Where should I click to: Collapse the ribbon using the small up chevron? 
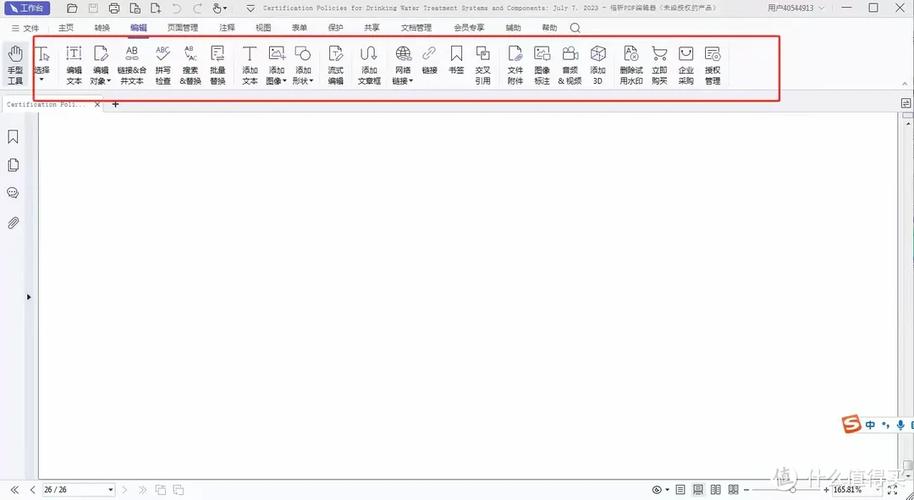coord(905,84)
